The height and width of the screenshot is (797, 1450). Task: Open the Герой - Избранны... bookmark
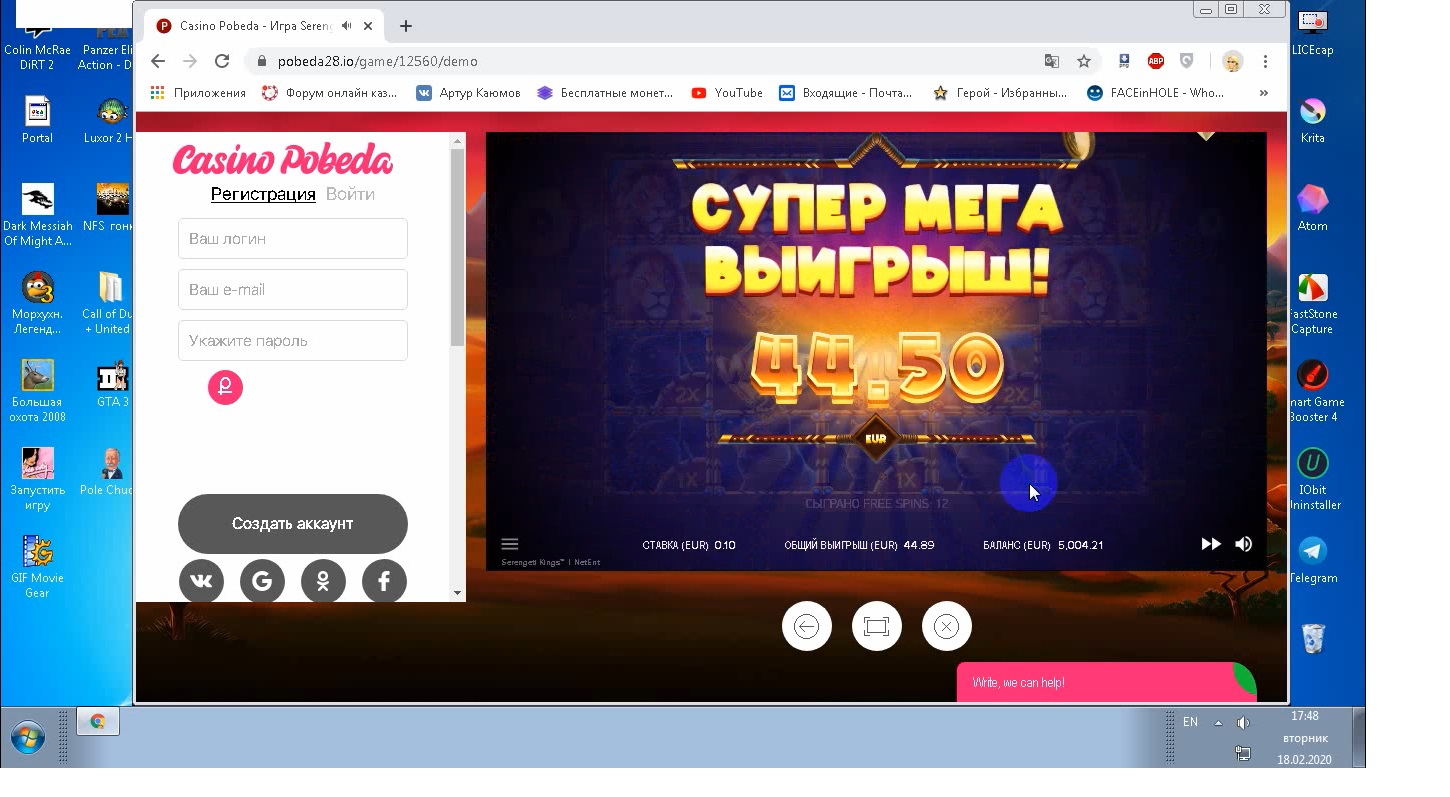tap(1000, 93)
